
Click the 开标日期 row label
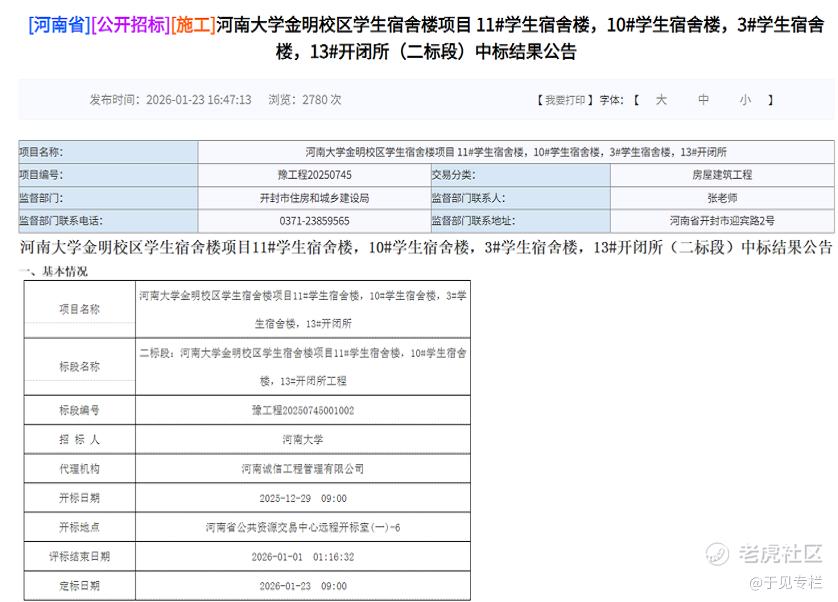tap(80, 498)
